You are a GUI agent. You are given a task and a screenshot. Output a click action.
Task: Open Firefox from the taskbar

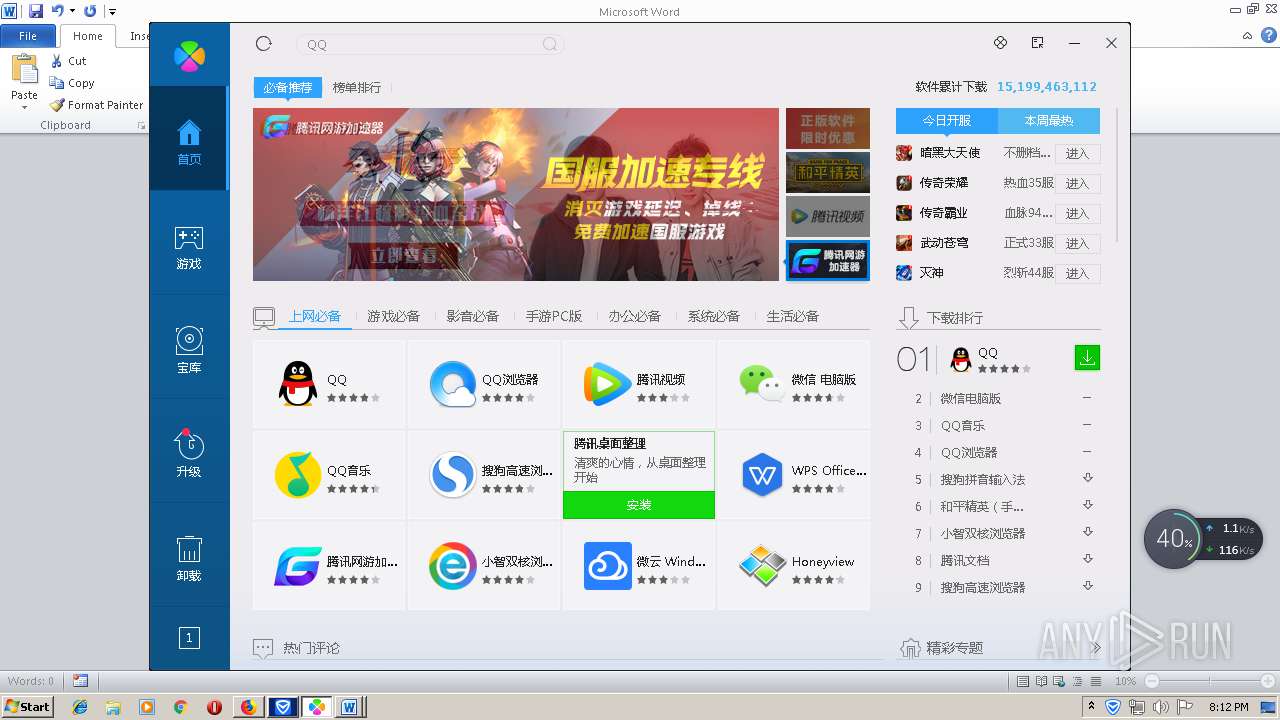248,707
